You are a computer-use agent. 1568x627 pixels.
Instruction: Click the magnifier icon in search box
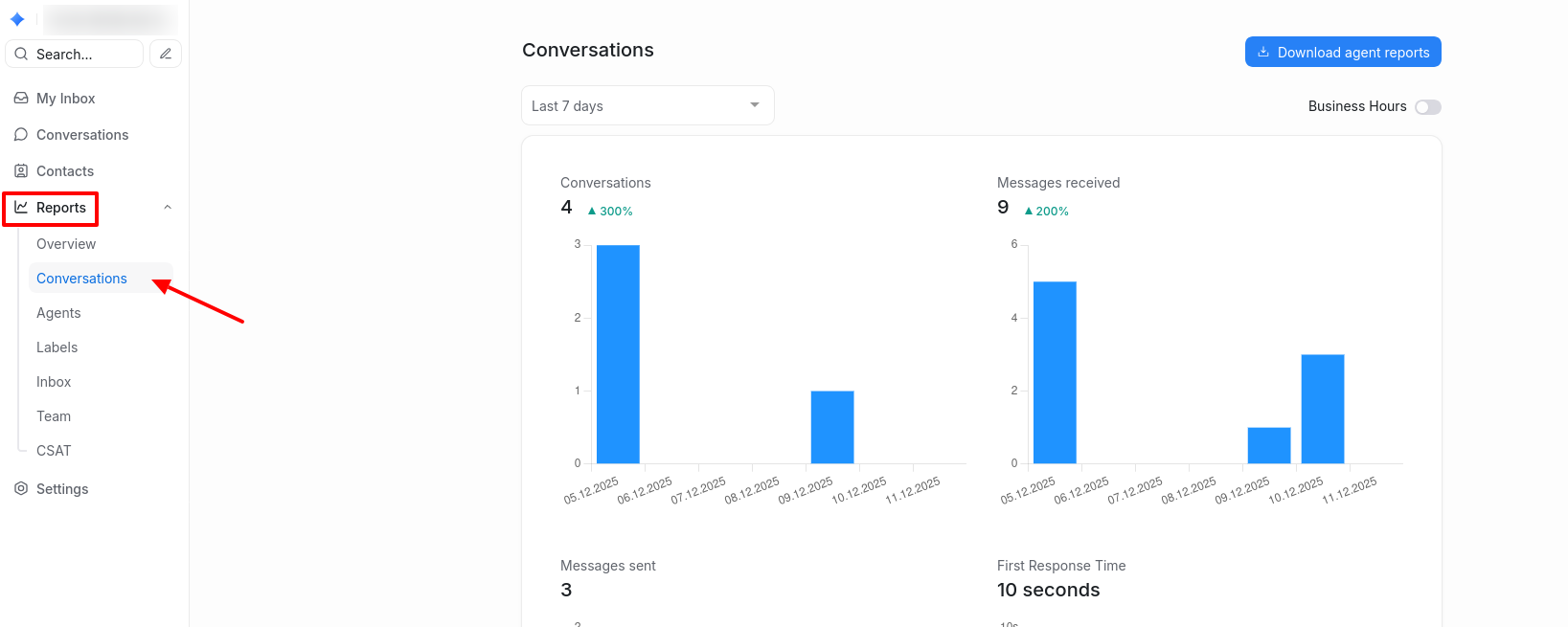(21, 55)
